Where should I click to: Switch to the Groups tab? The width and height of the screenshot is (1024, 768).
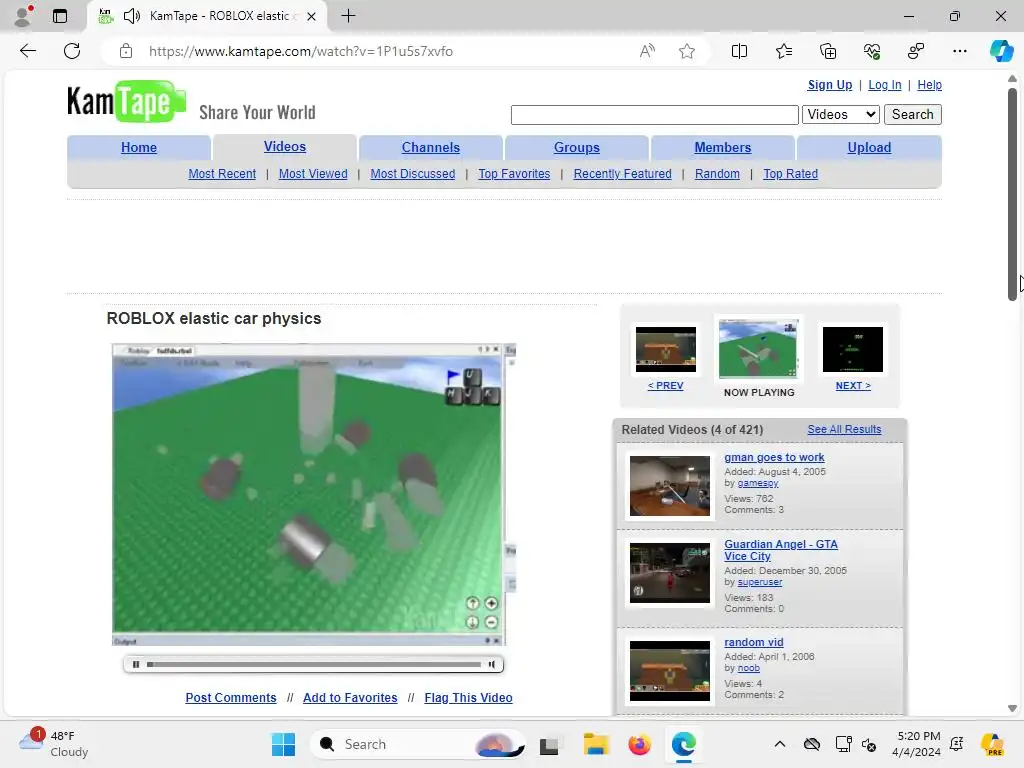577,148
